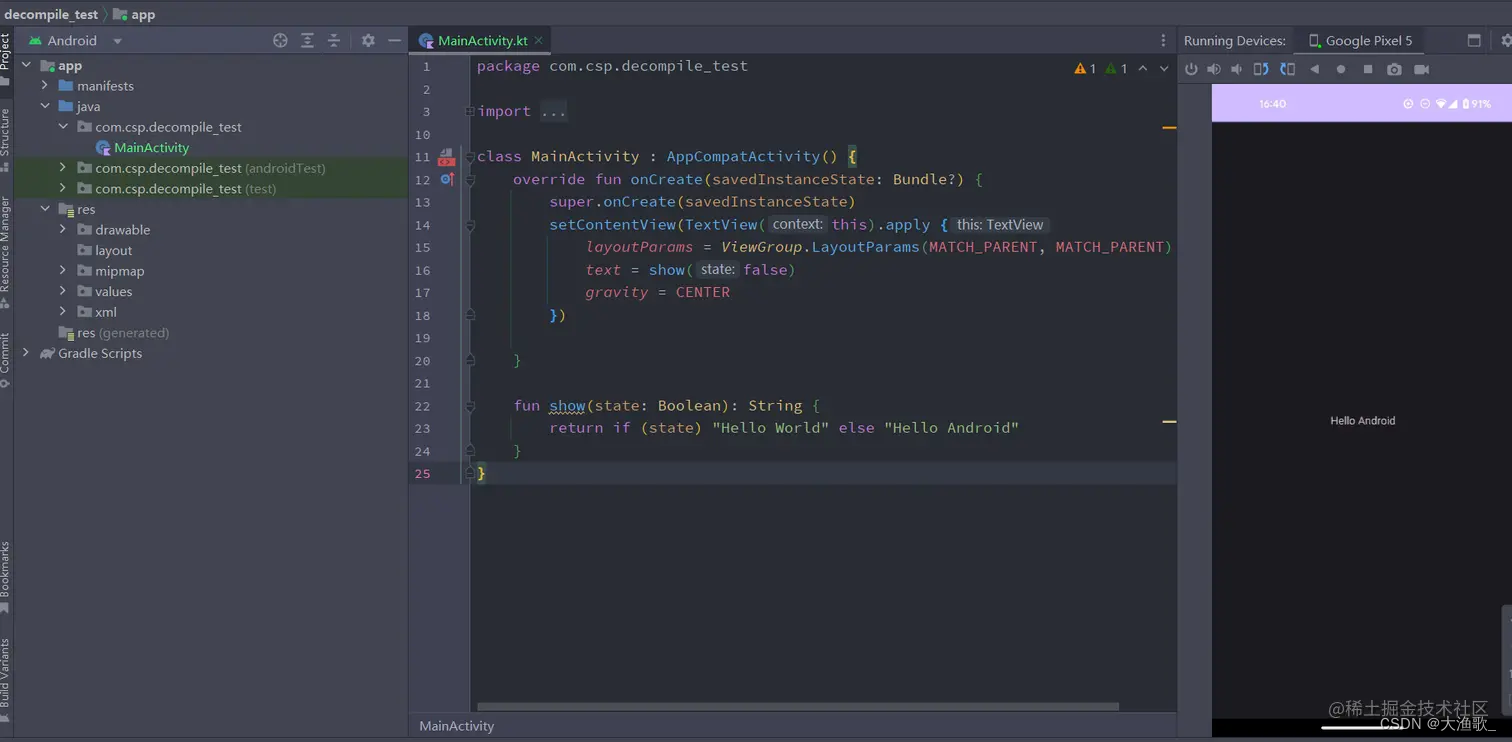Collapse the app module node
Image resolution: width=1512 pixels, height=742 pixels.
click(26, 65)
